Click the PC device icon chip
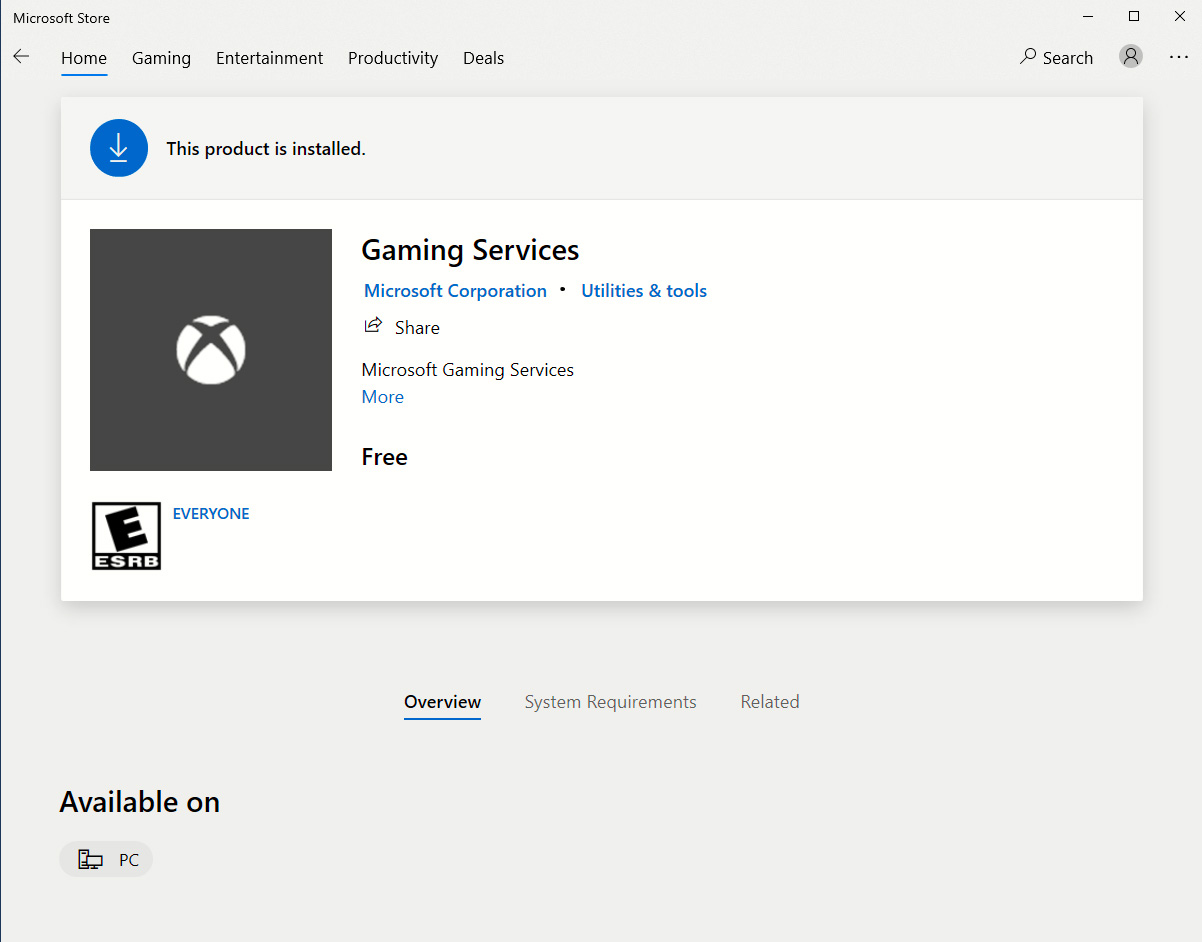Screen dimensions: 1202x942 [106, 859]
